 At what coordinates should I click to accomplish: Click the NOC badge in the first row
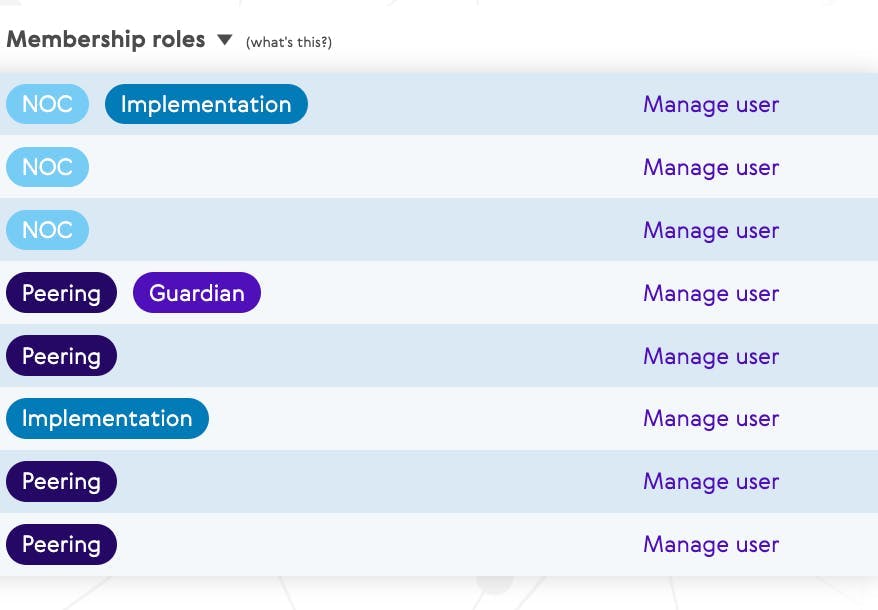tap(48, 104)
